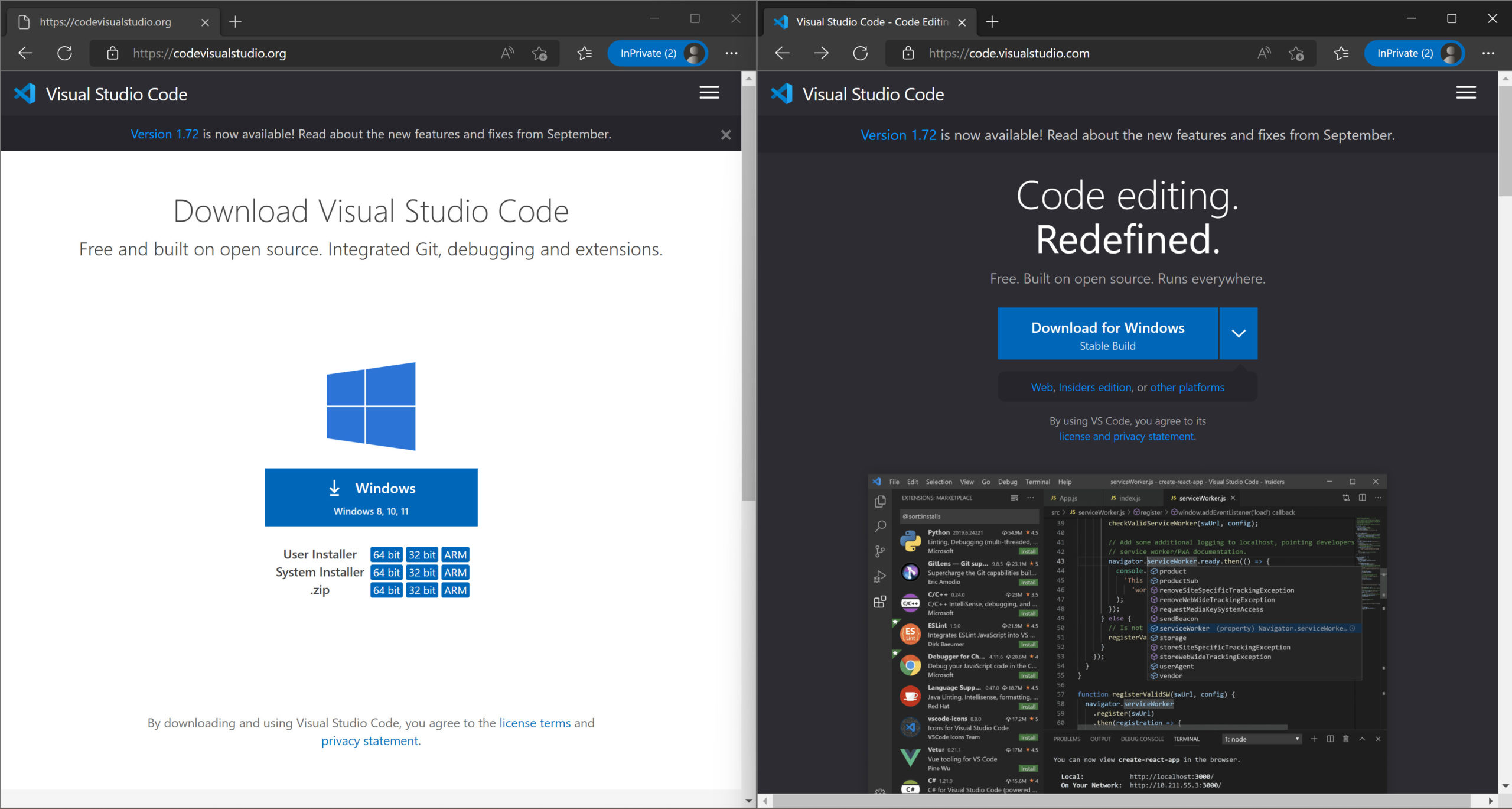This screenshot has width=1512, height=809.
Task: Click scroll-down arrow of left page scrollbar
Action: pyautogui.click(x=748, y=801)
